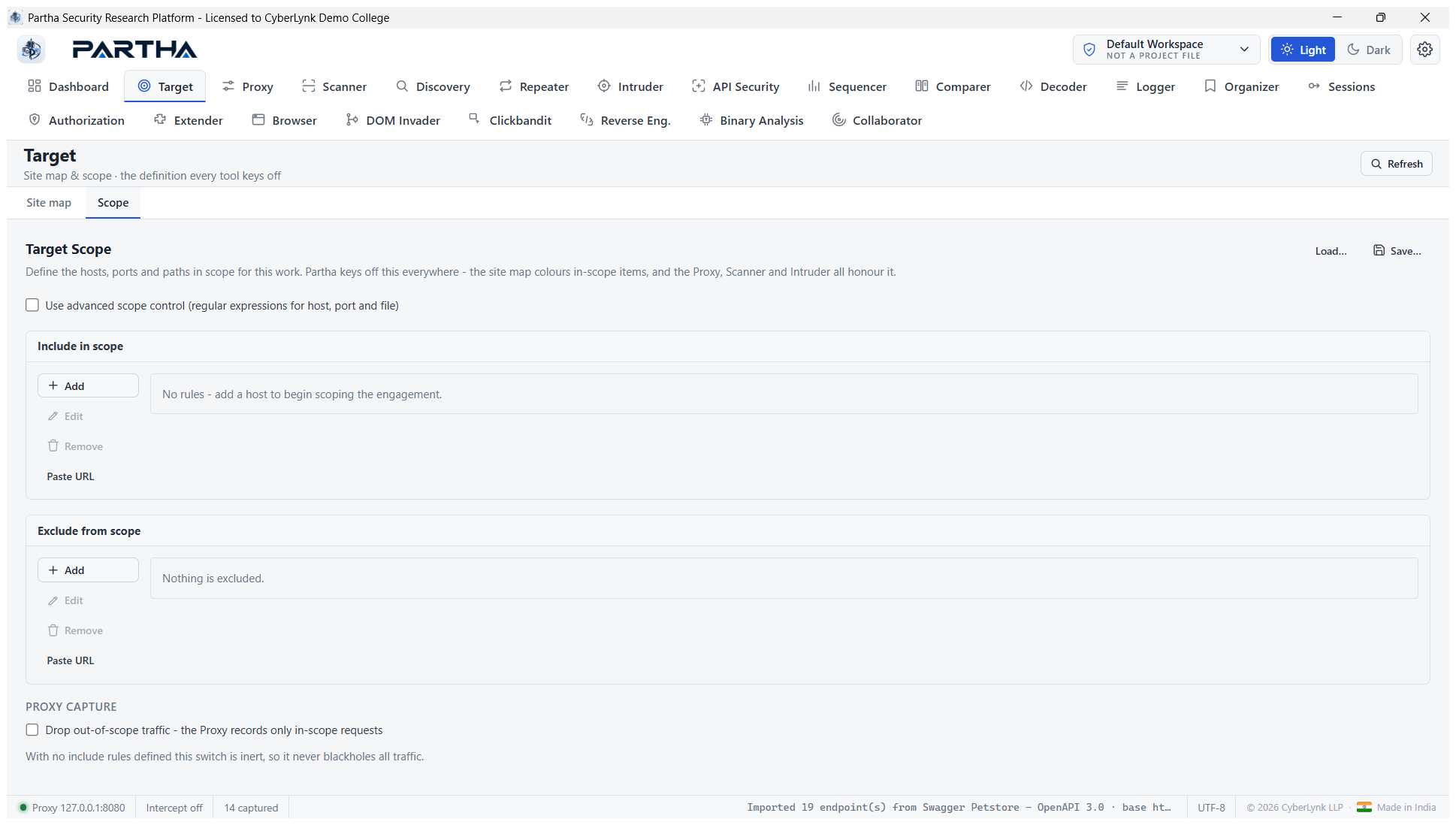The width and height of the screenshot is (1456, 825).
Task: Click the Clickbandit pointer icon
Action: pos(475,119)
